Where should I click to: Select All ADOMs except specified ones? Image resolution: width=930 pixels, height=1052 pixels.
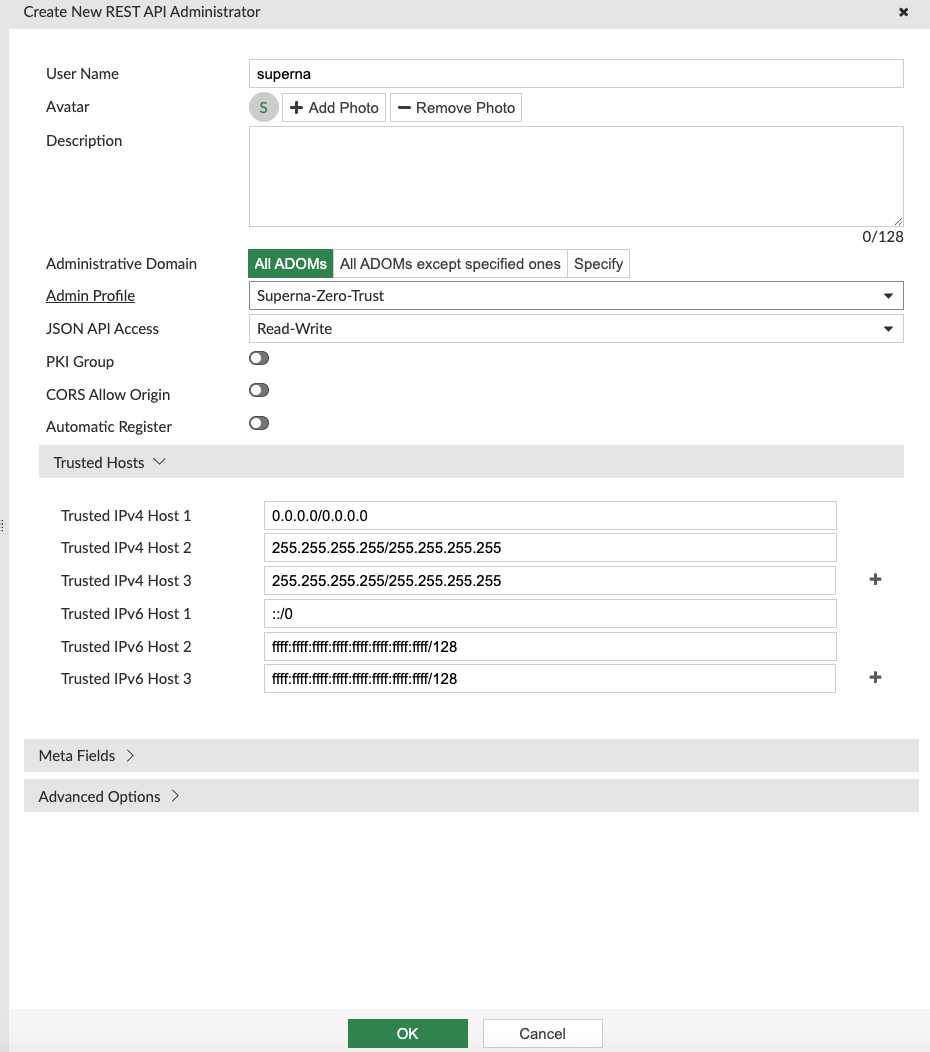coord(450,264)
